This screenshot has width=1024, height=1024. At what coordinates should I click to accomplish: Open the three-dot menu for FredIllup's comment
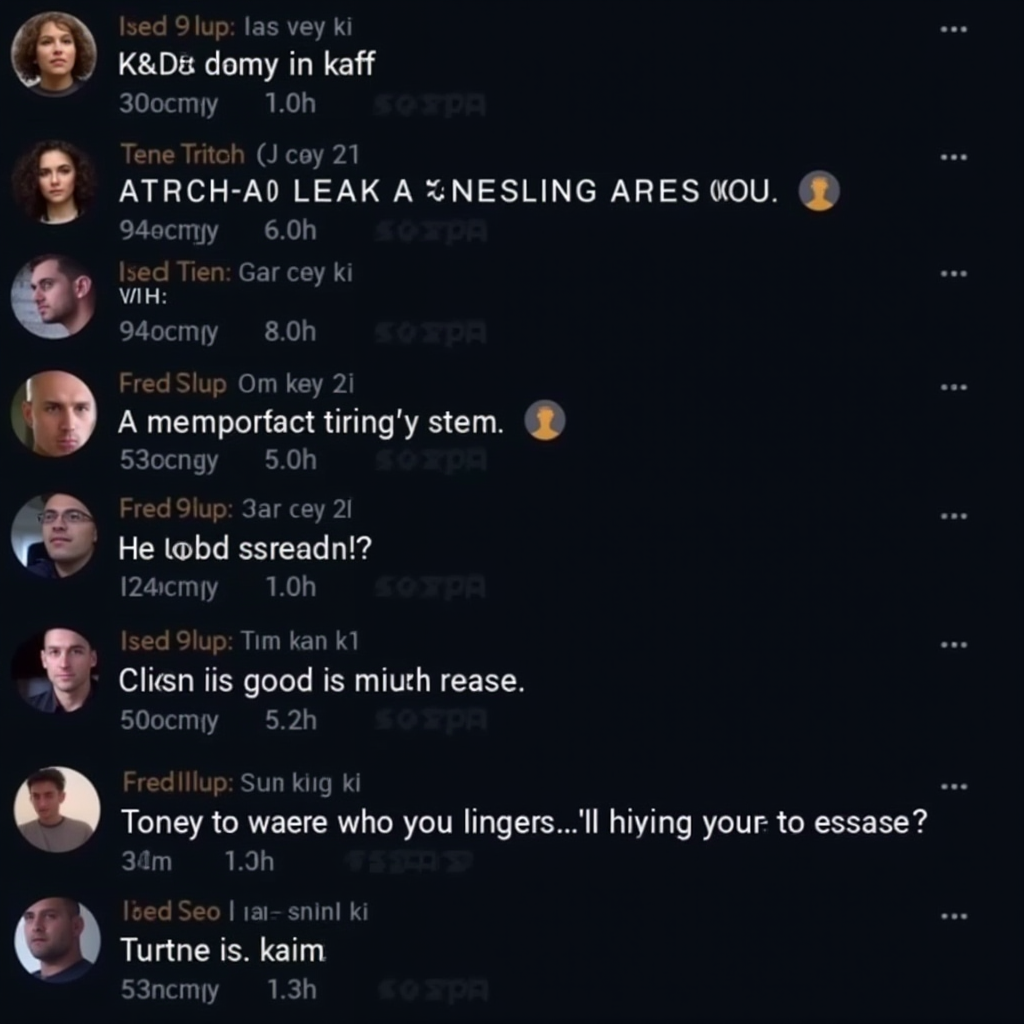point(954,787)
